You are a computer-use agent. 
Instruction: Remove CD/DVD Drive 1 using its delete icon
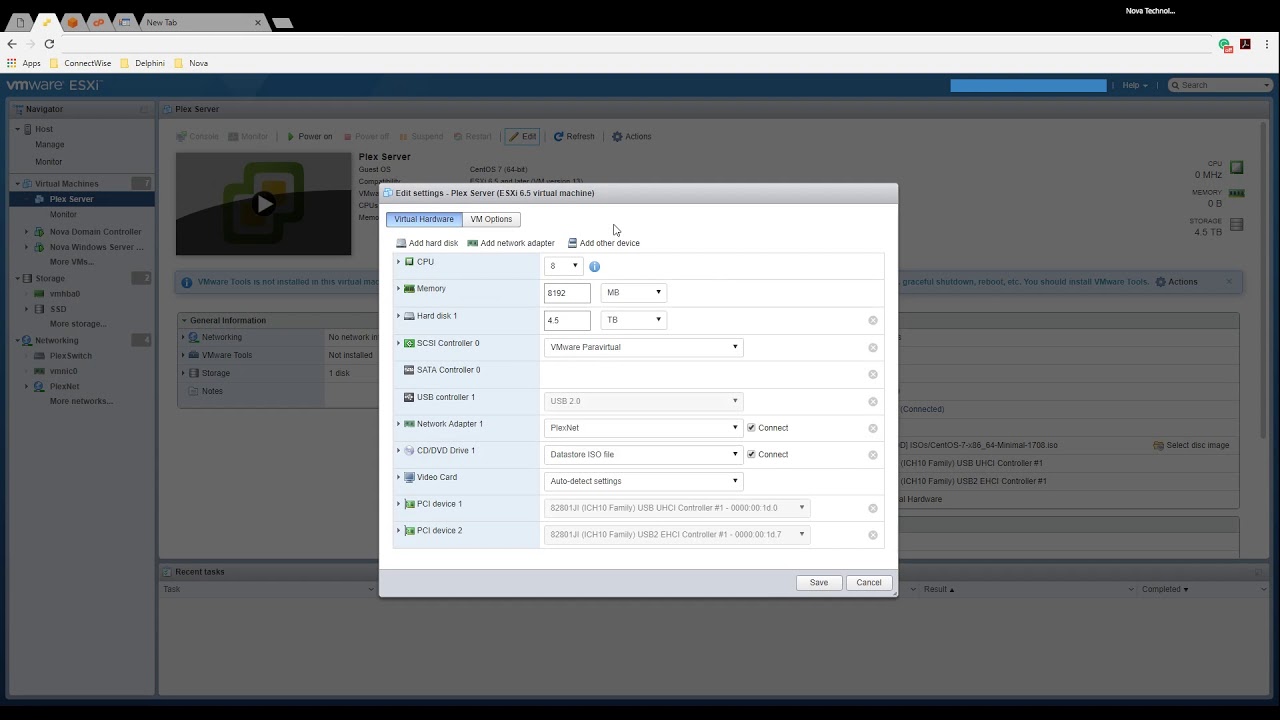[873, 454]
